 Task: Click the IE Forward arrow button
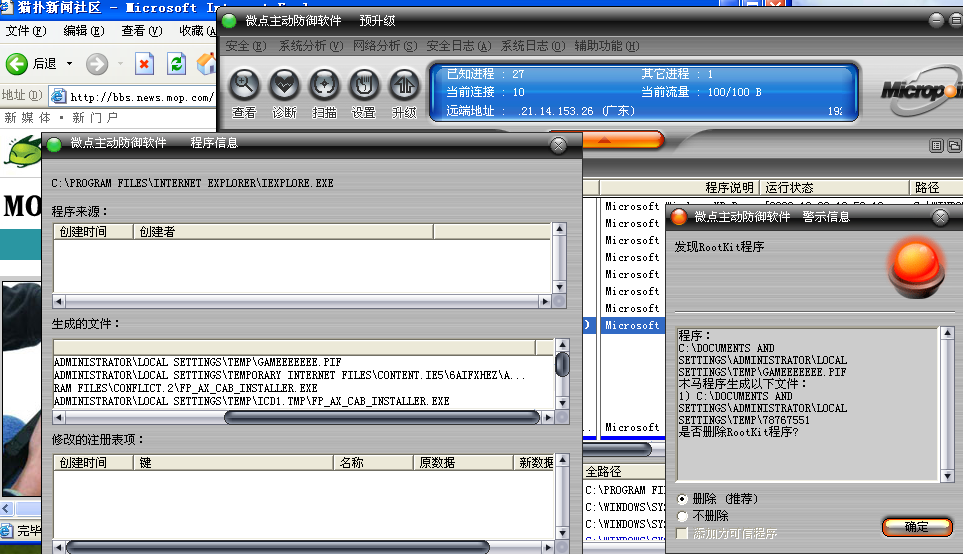click(x=96, y=63)
